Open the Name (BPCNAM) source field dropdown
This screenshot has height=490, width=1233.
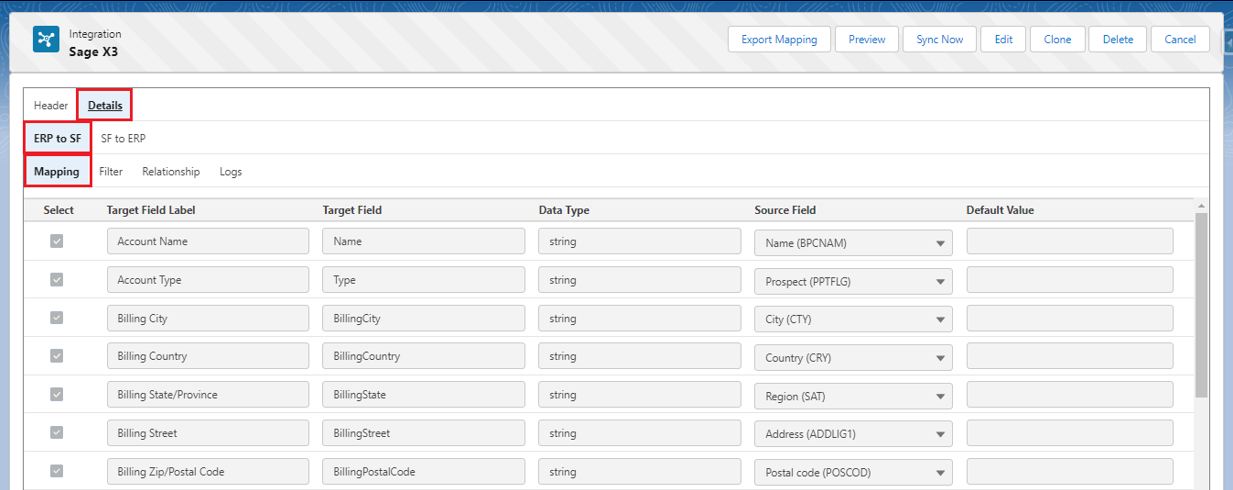point(852,243)
